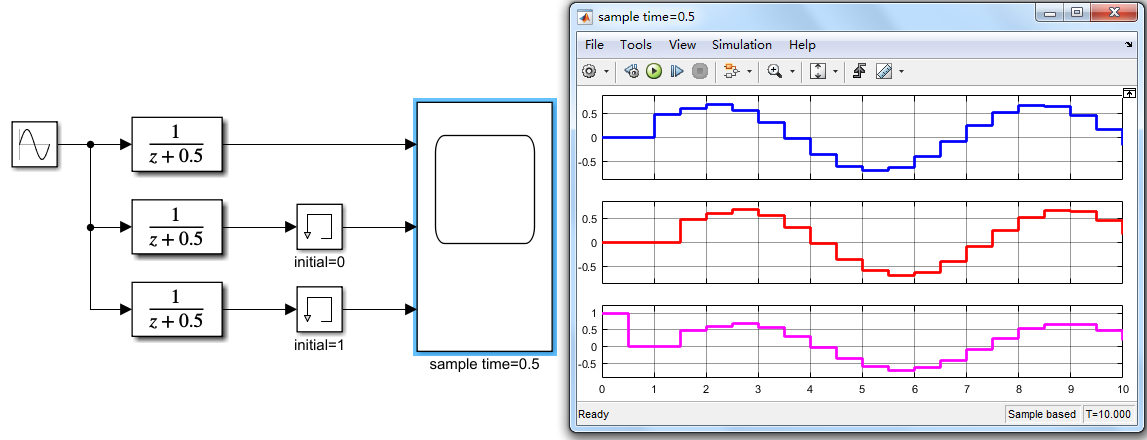Click the grey Stop simulation button
The width and height of the screenshot is (1147, 440).
(x=699, y=71)
